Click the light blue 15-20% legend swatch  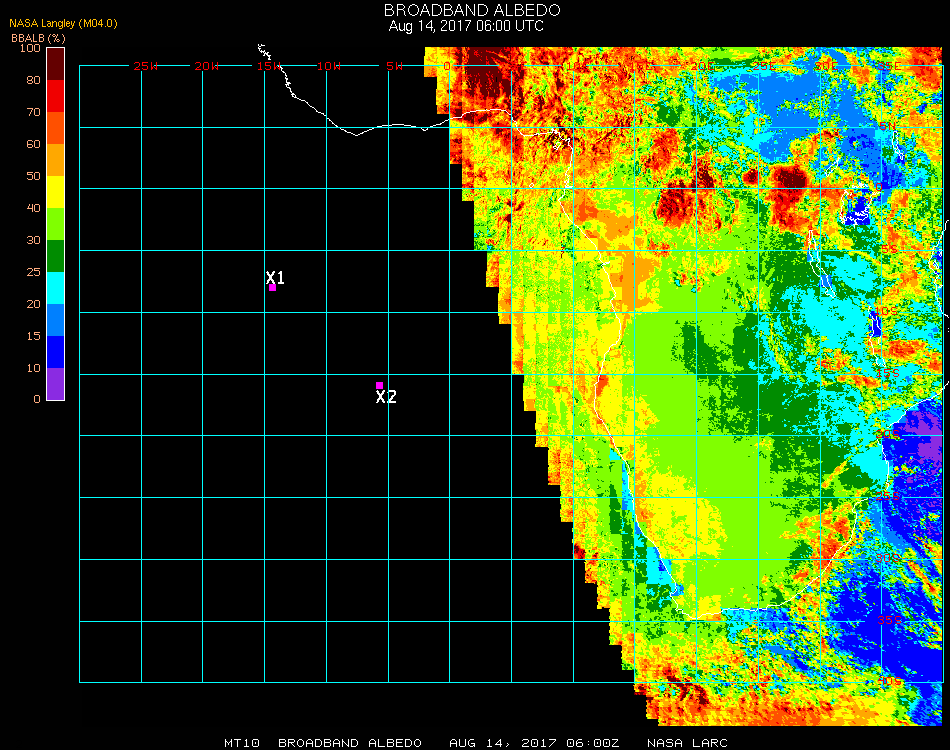56,320
